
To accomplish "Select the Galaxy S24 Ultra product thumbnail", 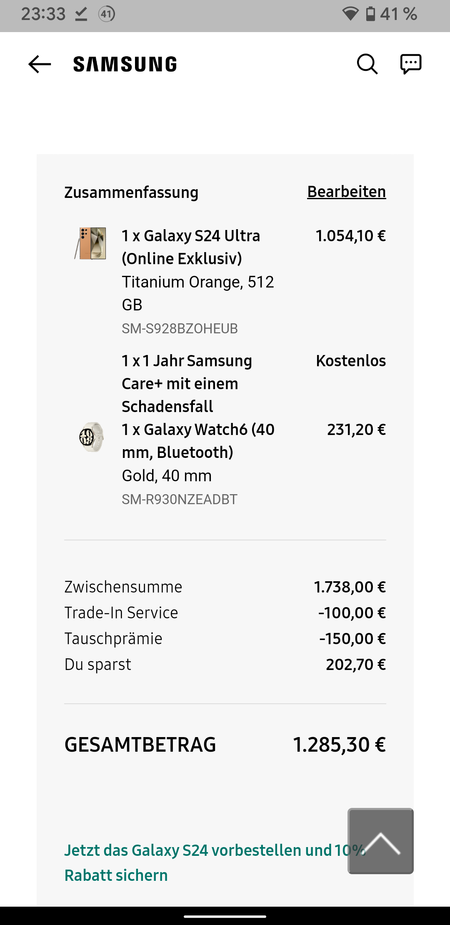I will coord(90,242).
